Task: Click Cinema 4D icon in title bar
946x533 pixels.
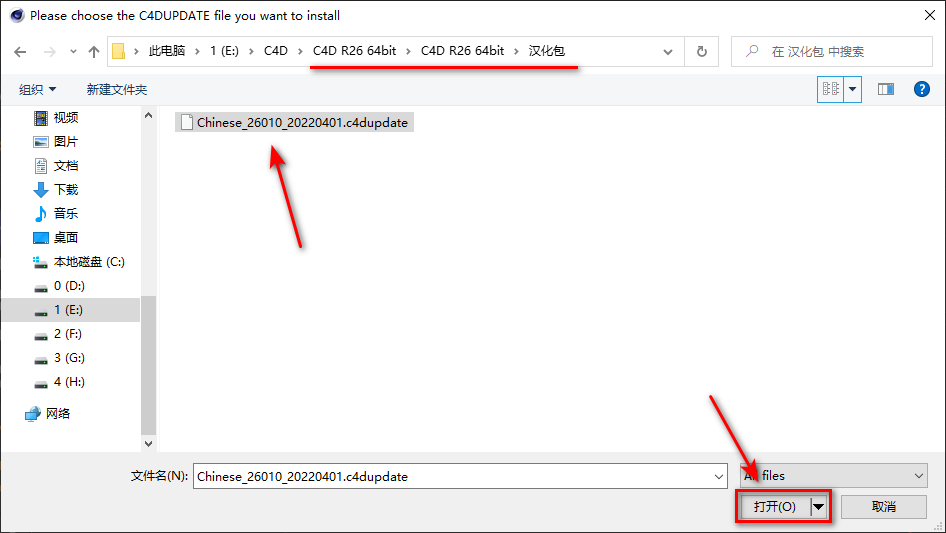Action: pos(17,15)
